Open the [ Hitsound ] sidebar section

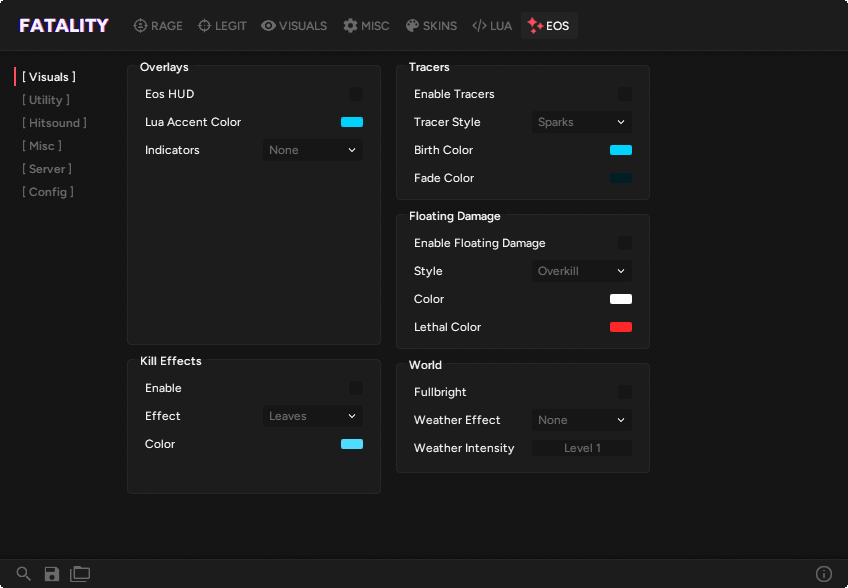(x=54, y=123)
